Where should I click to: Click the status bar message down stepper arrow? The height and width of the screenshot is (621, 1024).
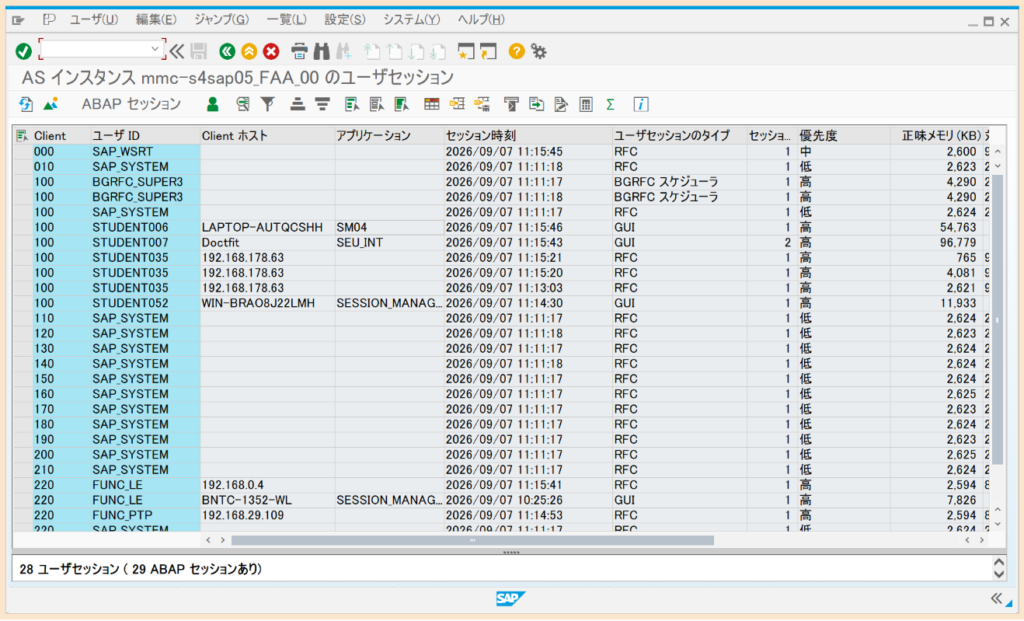coord(999,575)
